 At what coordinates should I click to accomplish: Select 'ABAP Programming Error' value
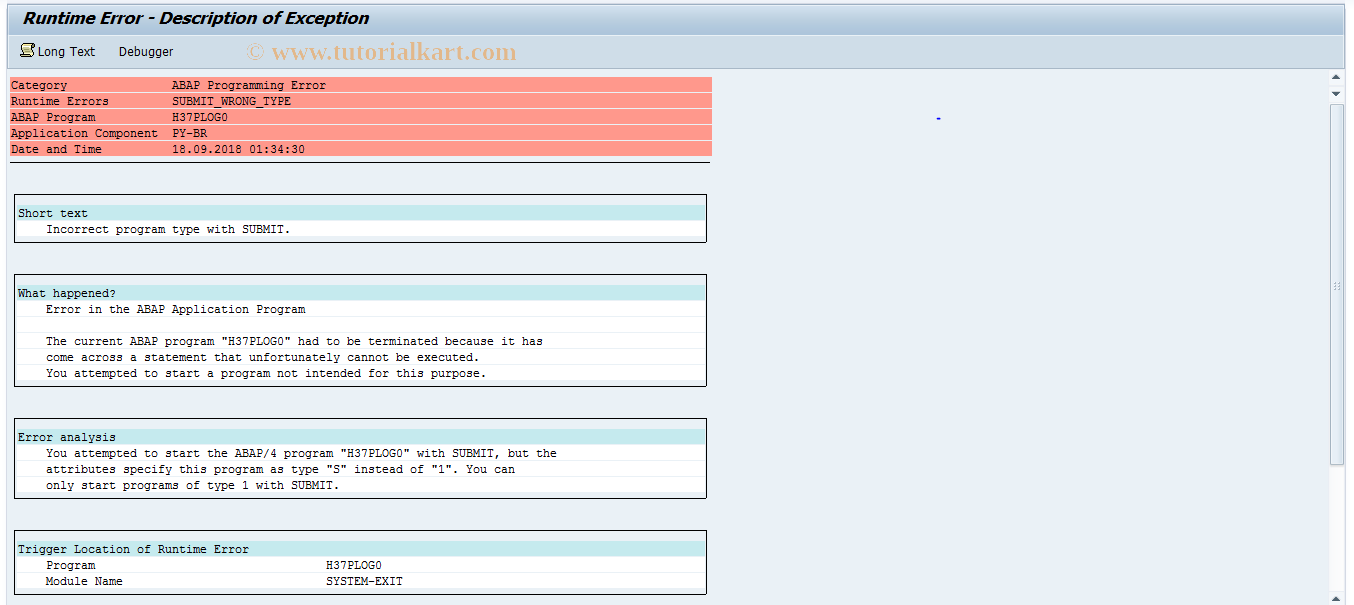click(x=249, y=85)
